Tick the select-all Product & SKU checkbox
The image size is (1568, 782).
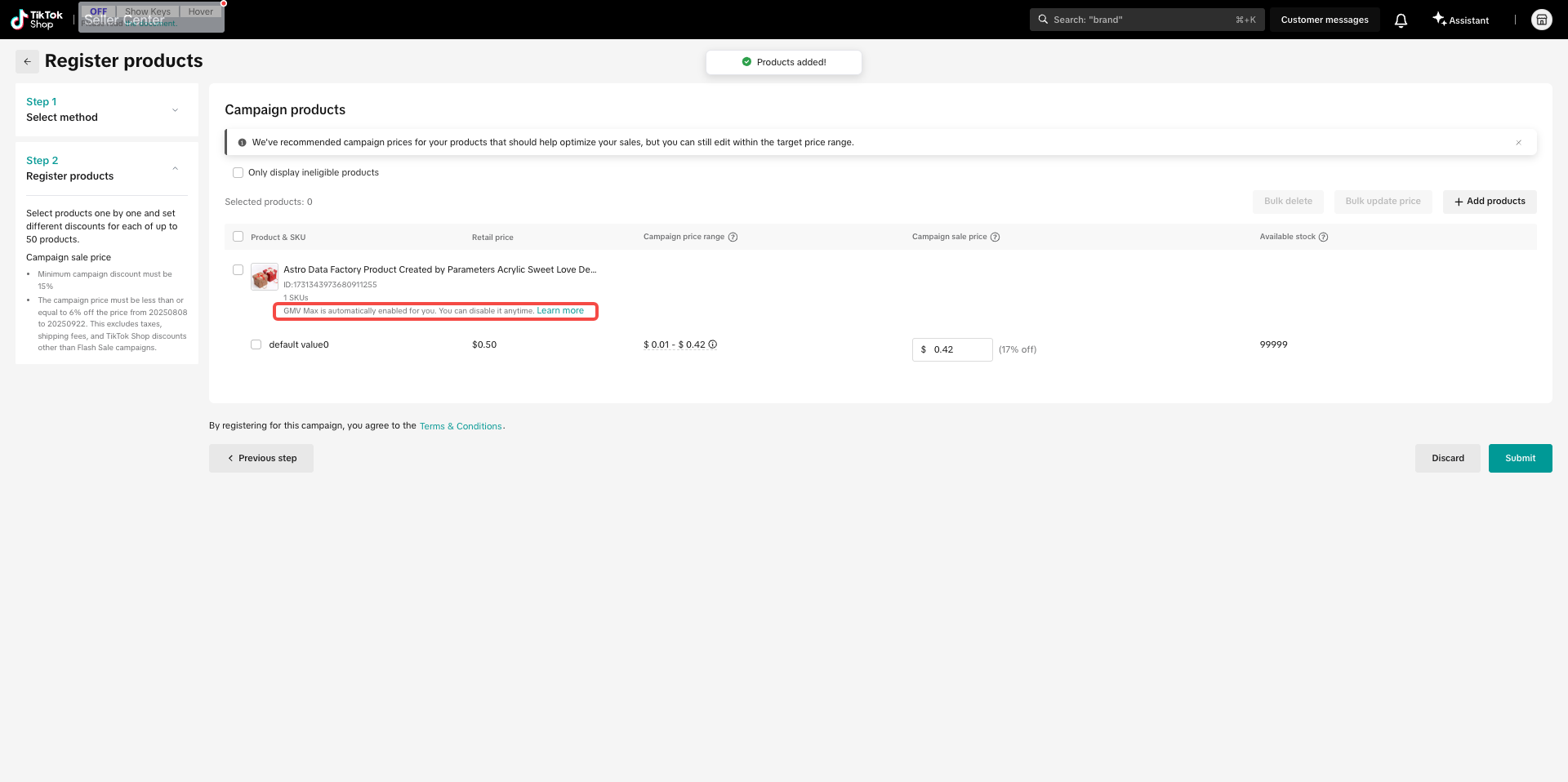click(238, 237)
